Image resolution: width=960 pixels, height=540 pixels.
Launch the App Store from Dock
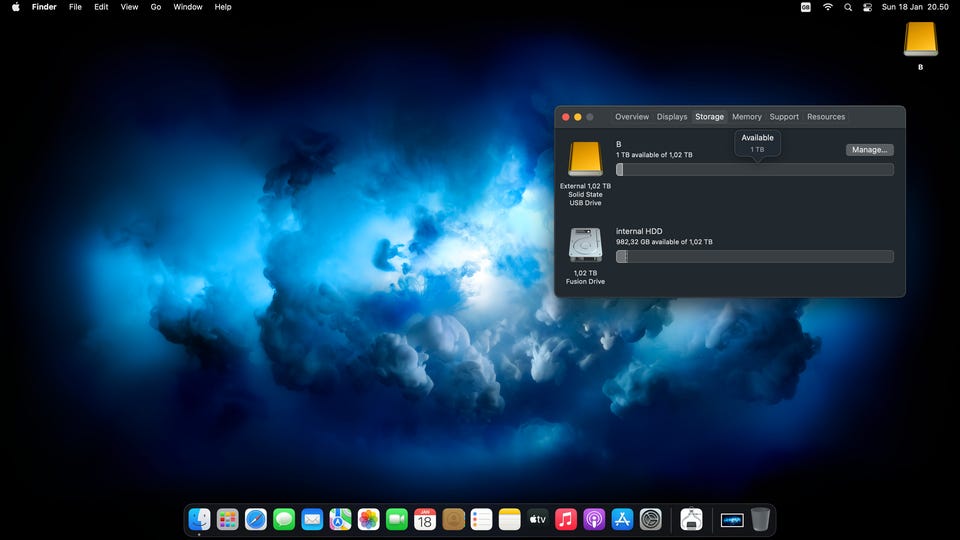tap(622, 519)
